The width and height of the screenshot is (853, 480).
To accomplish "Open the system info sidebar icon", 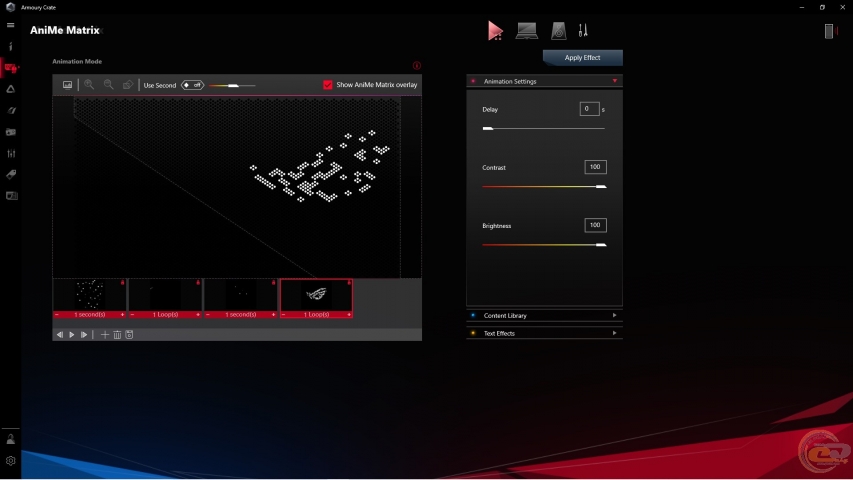I will click(x=10, y=46).
